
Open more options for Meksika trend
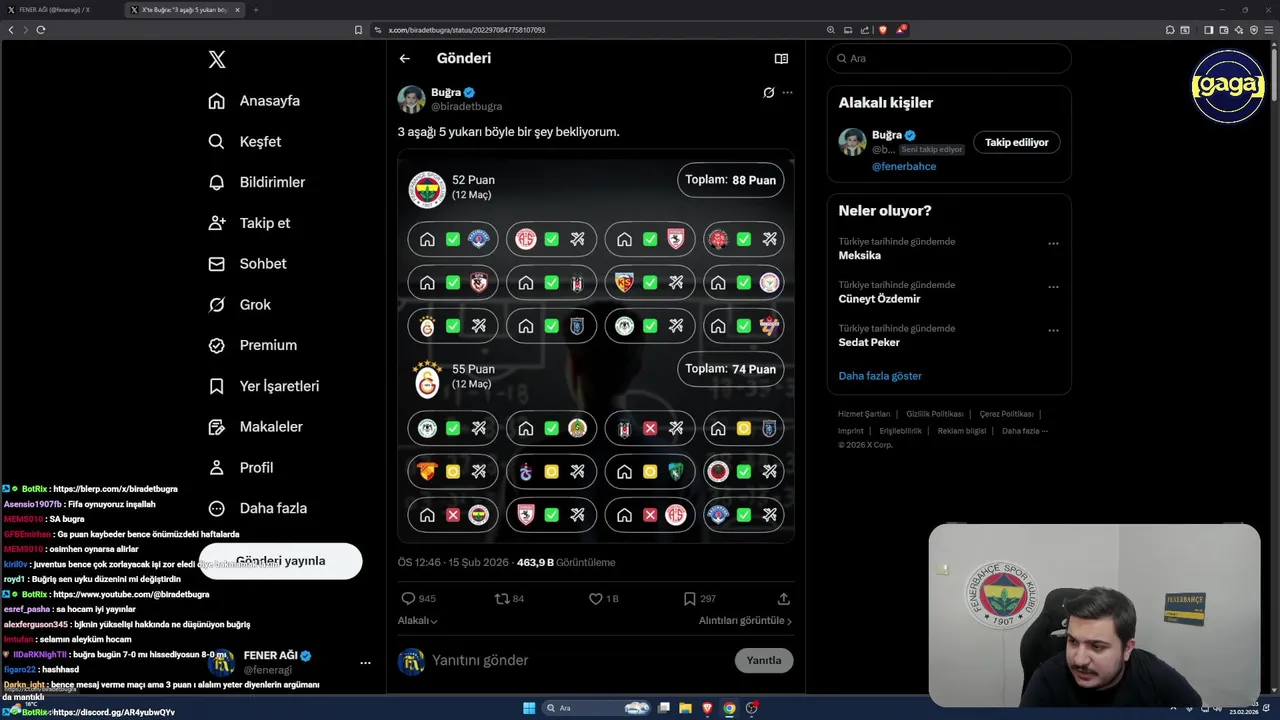(1053, 243)
